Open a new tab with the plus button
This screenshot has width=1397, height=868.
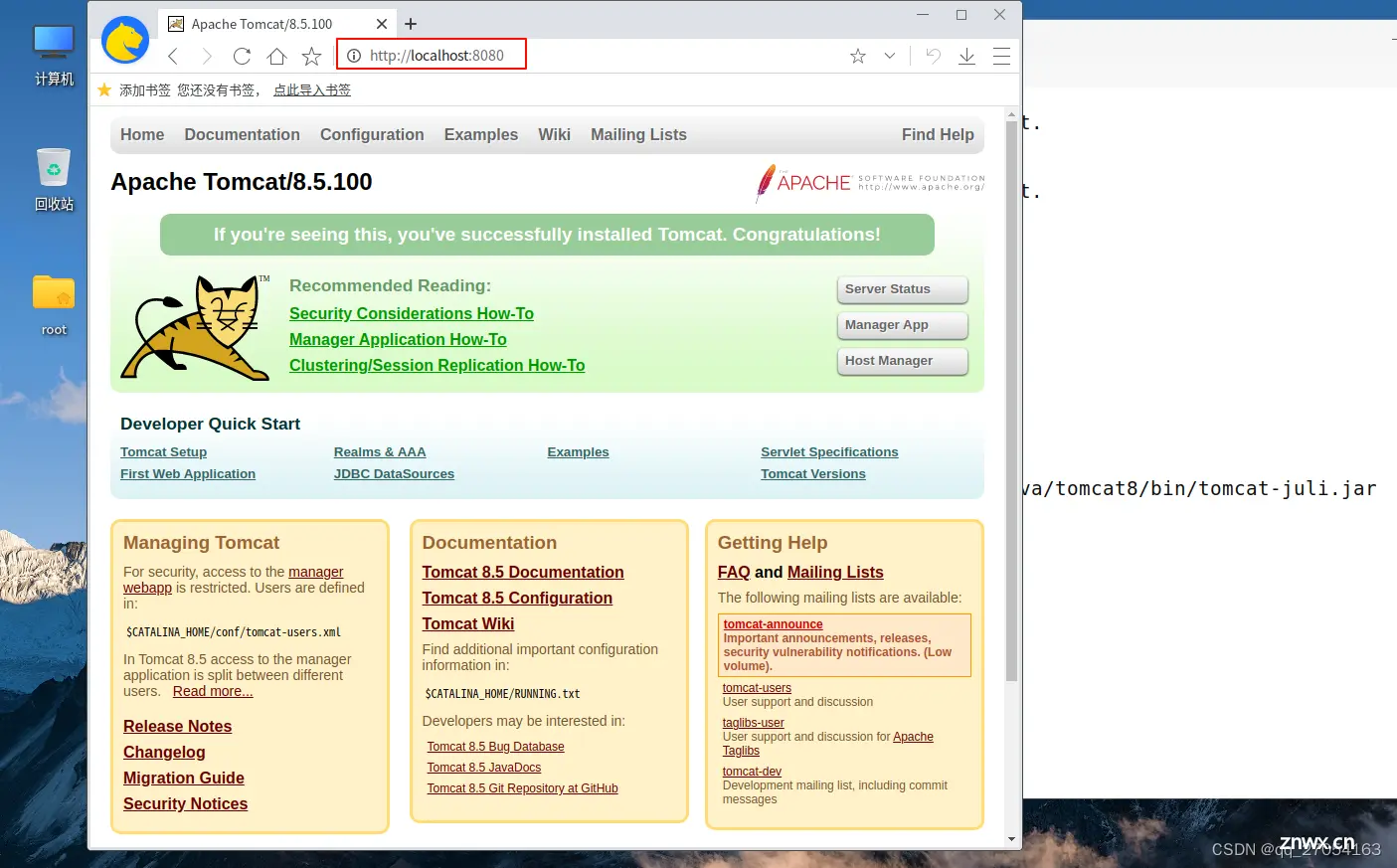pyautogui.click(x=411, y=24)
